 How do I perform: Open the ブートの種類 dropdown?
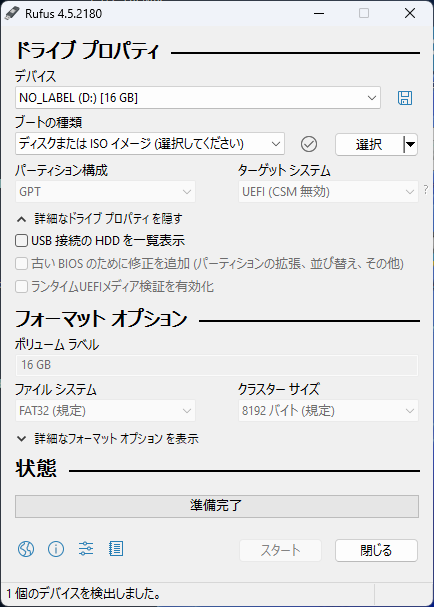coord(150,144)
